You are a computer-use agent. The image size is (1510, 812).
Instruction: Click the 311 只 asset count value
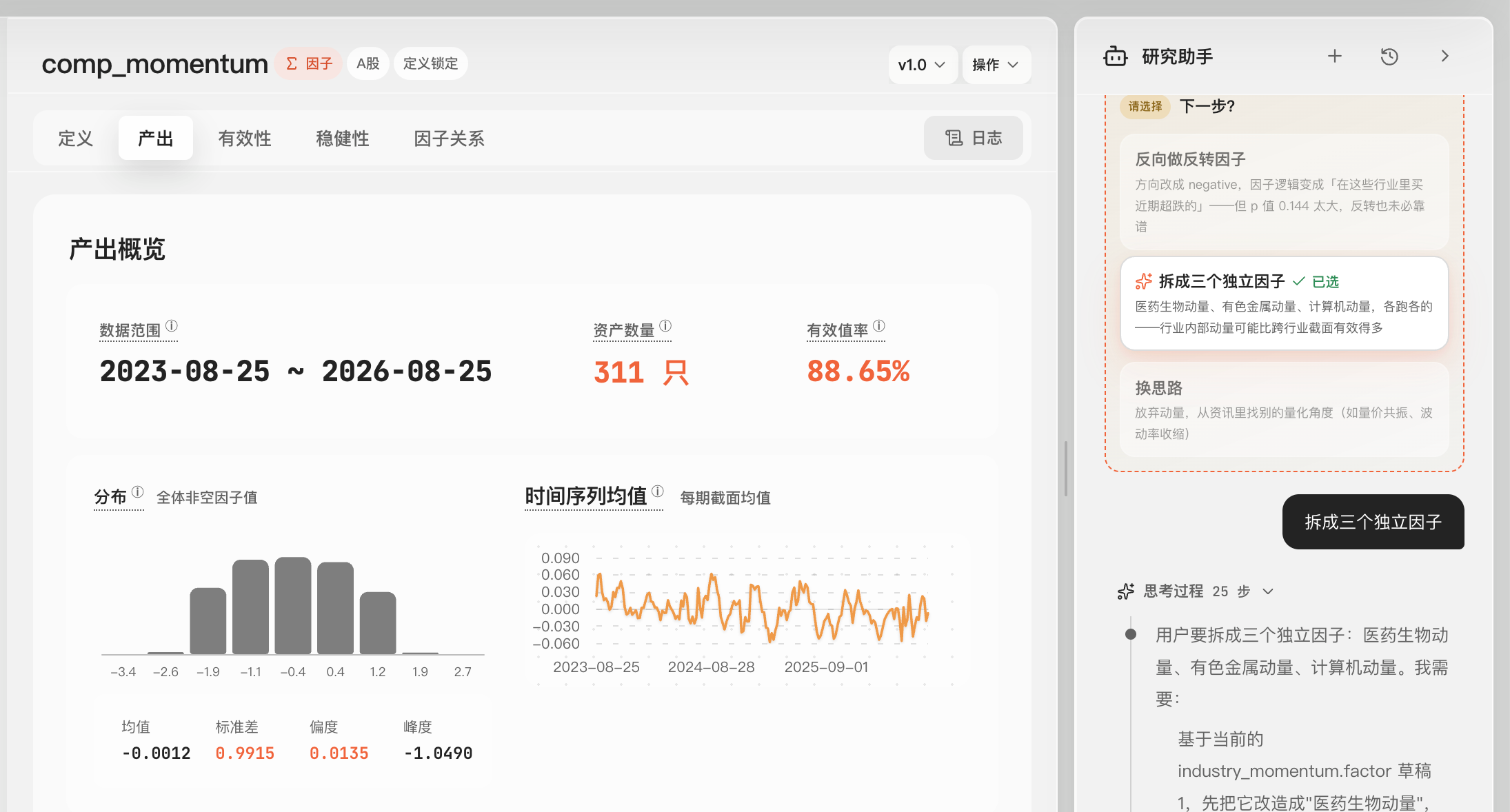coord(641,372)
